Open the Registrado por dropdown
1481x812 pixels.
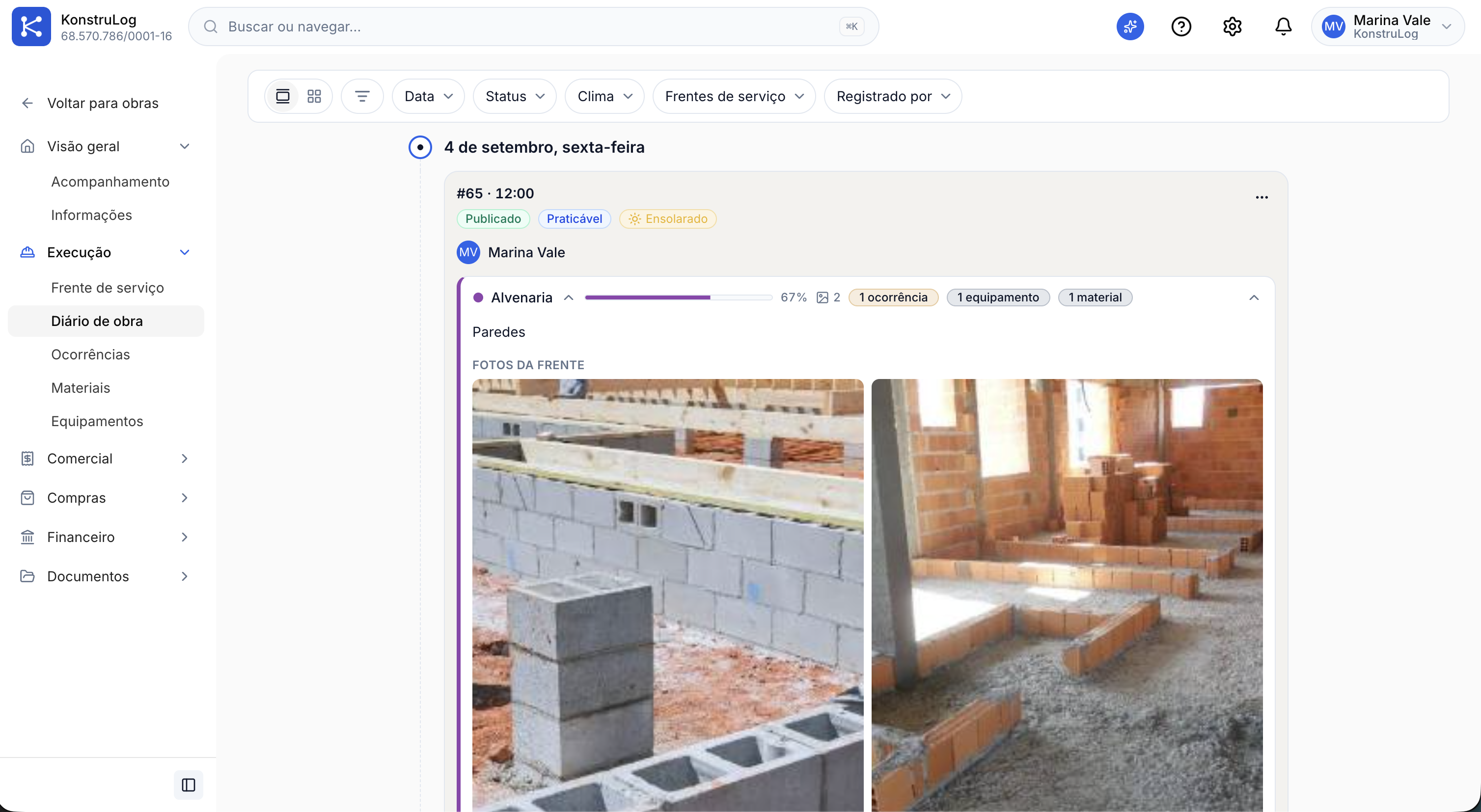892,96
